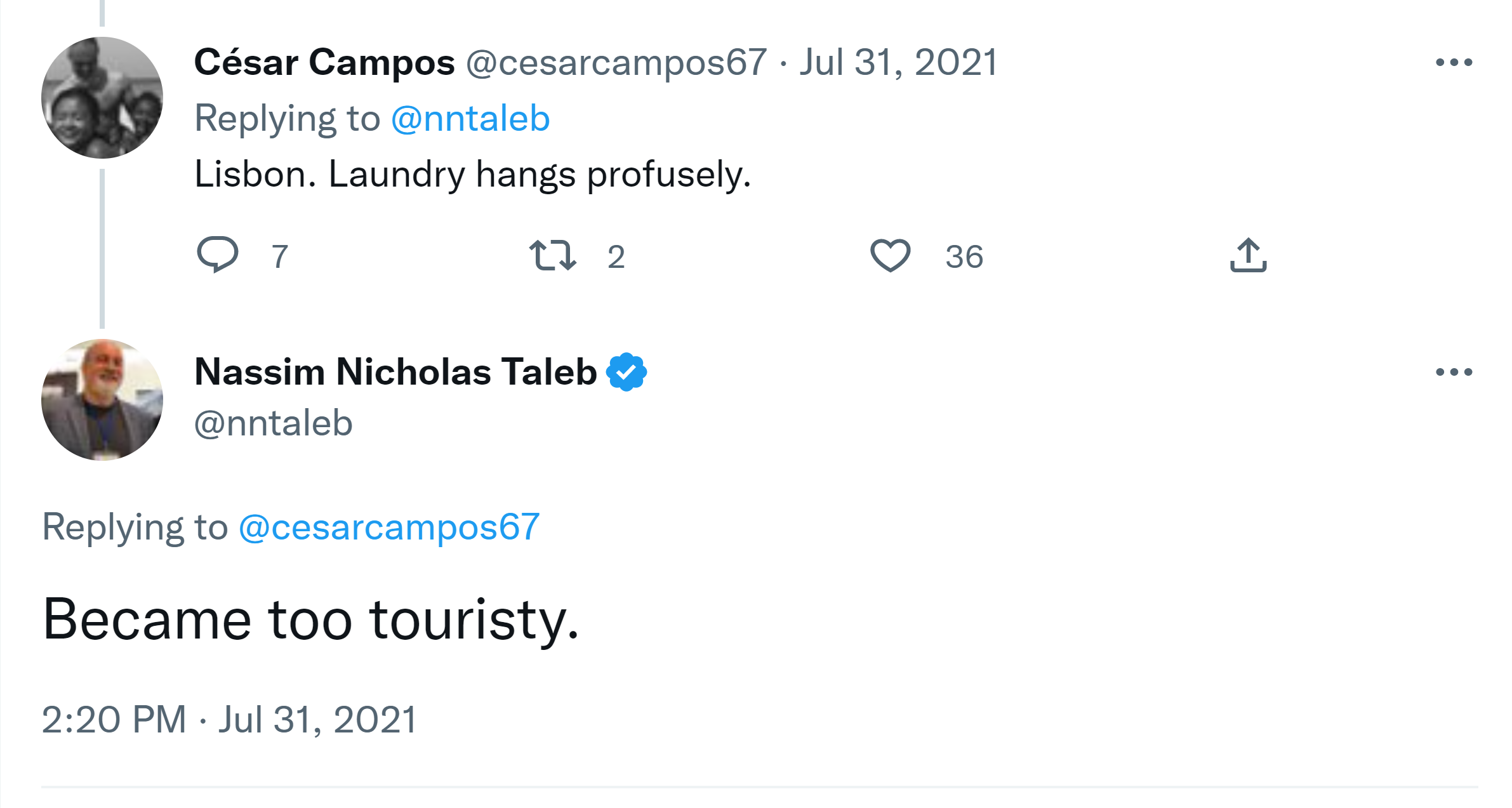Image resolution: width=1512 pixels, height=808 pixels.
Task: Open more options on Taleb's tweet
Action: (x=1454, y=372)
